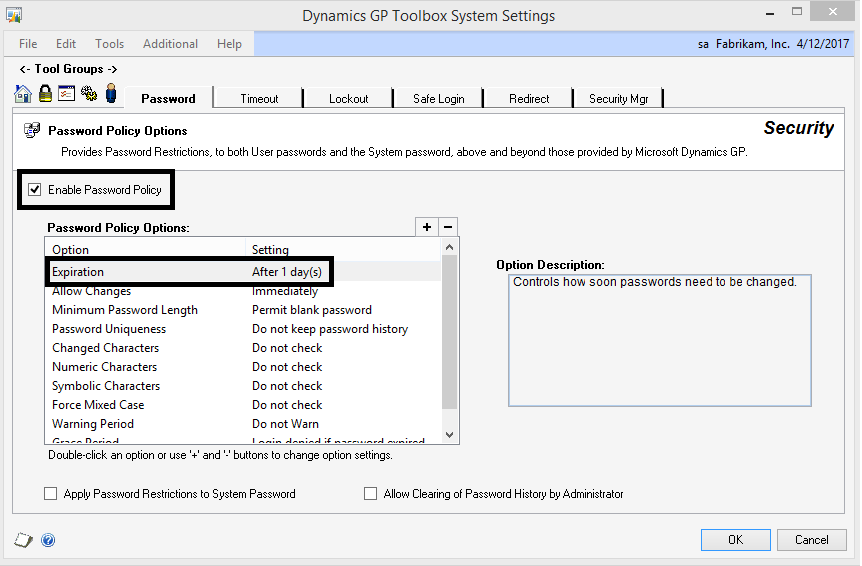Click scroll down arrow of options list
862x566 pixels.
coord(449,435)
